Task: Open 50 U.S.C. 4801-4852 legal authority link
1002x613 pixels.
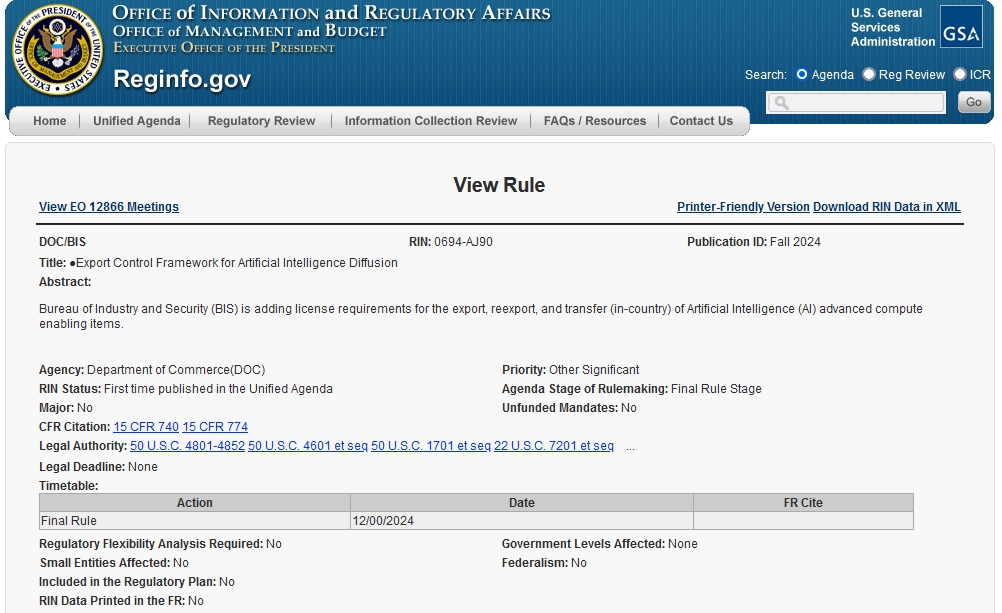Action: coord(187,446)
